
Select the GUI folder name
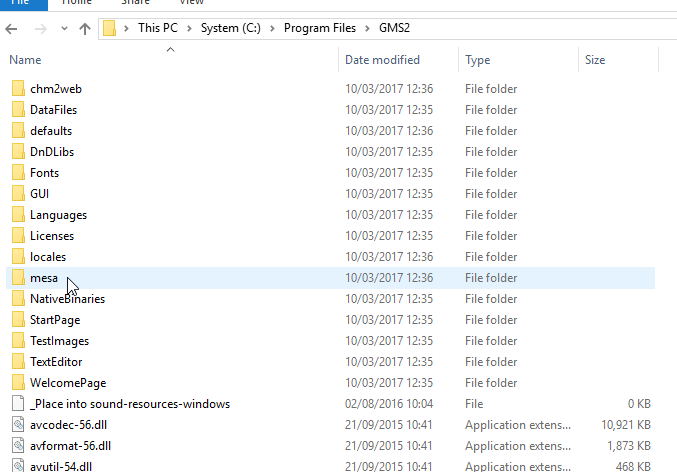[x=39, y=194]
